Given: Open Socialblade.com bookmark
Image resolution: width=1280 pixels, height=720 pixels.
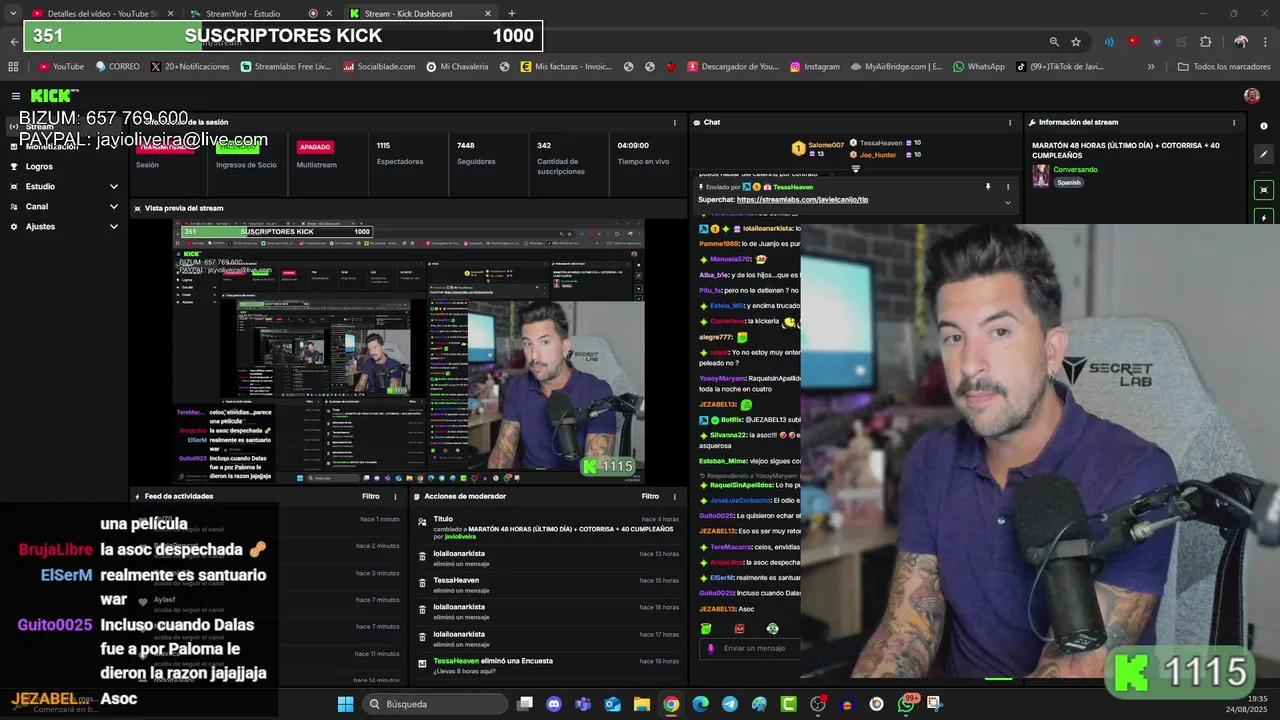Looking at the screenshot, I should point(379,67).
